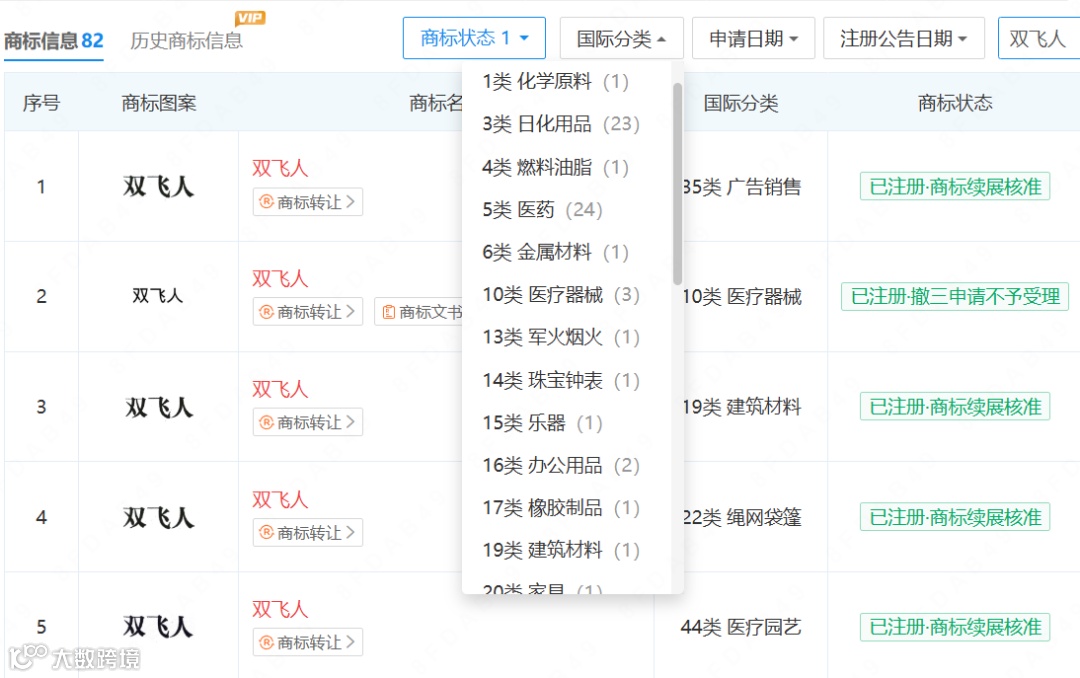Image resolution: width=1080 pixels, height=678 pixels.
Task: Click the VIP badge icon
Action: (250, 18)
